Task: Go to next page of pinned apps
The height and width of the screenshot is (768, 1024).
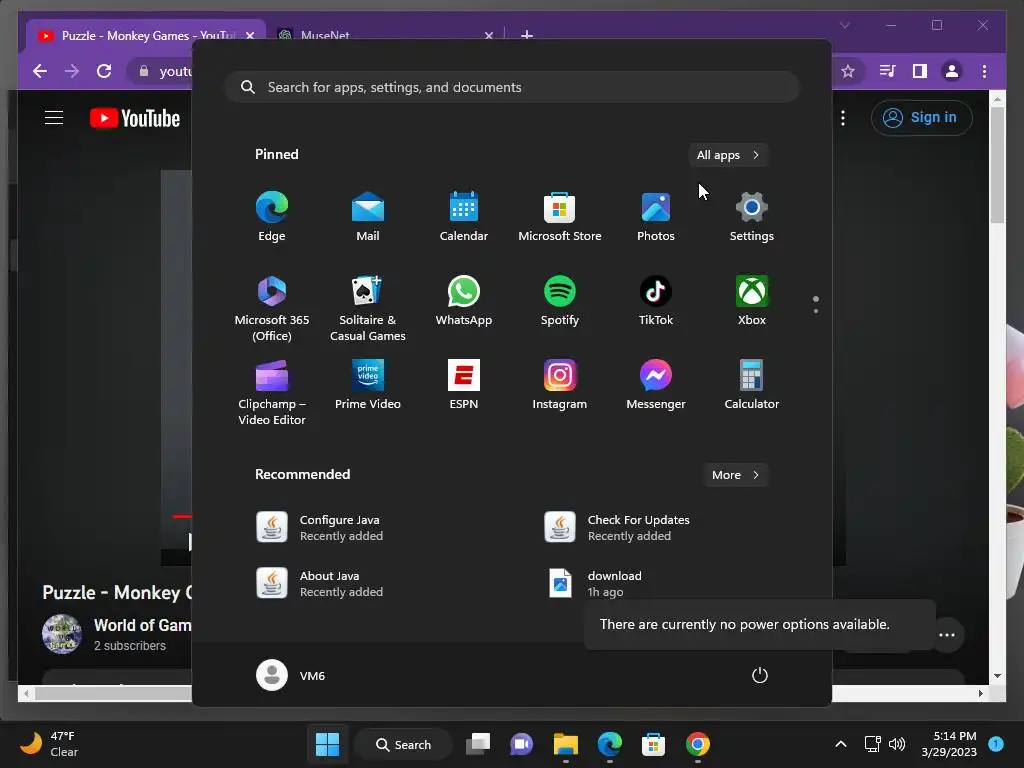Action: (816, 310)
